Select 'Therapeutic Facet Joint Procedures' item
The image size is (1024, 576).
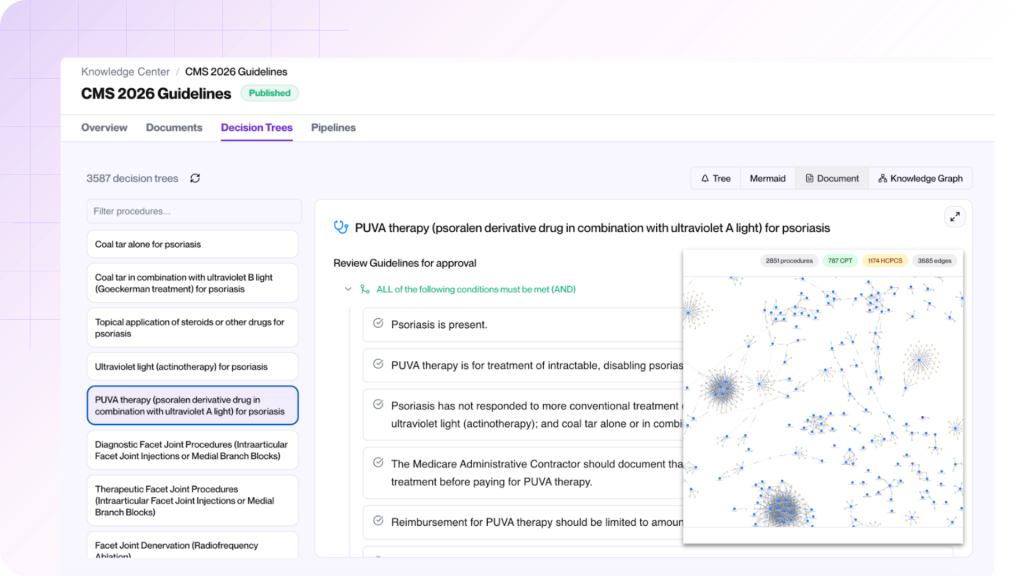[x=193, y=500]
